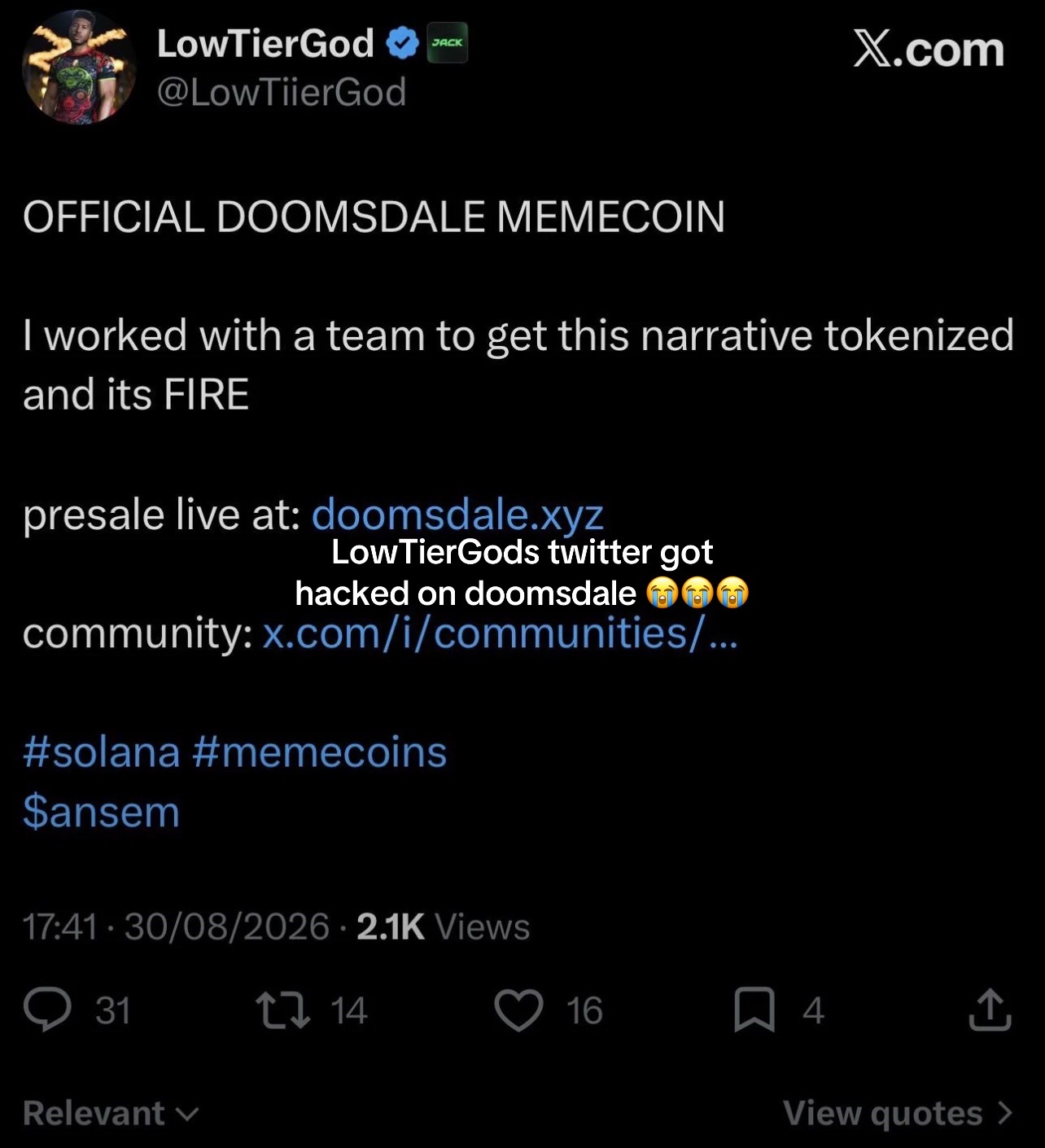The width and height of the screenshot is (1045, 1148).
Task: Follow the x.com/i/communities link
Action: pyautogui.click(x=500, y=633)
